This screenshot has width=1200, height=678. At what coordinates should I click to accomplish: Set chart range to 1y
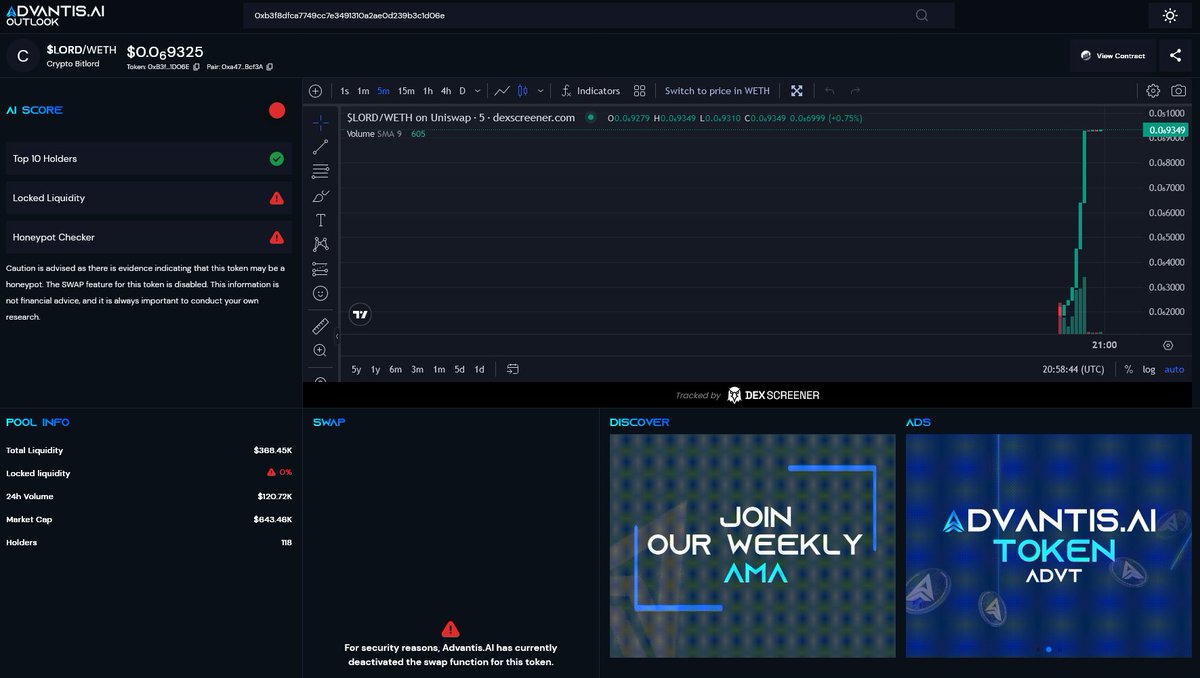pos(376,369)
